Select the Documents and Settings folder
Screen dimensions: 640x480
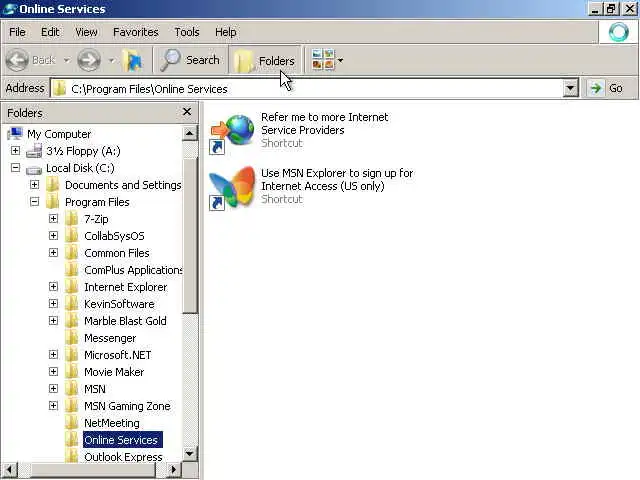[123, 185]
